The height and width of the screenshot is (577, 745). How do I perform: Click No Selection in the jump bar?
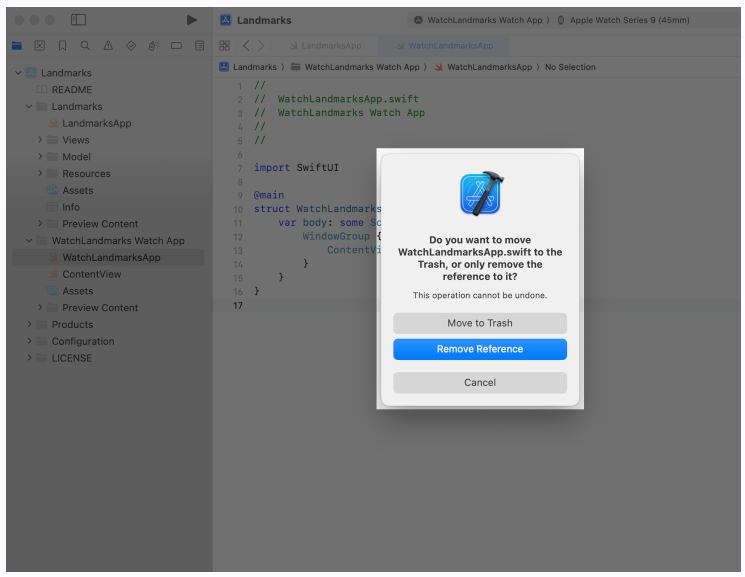570,67
